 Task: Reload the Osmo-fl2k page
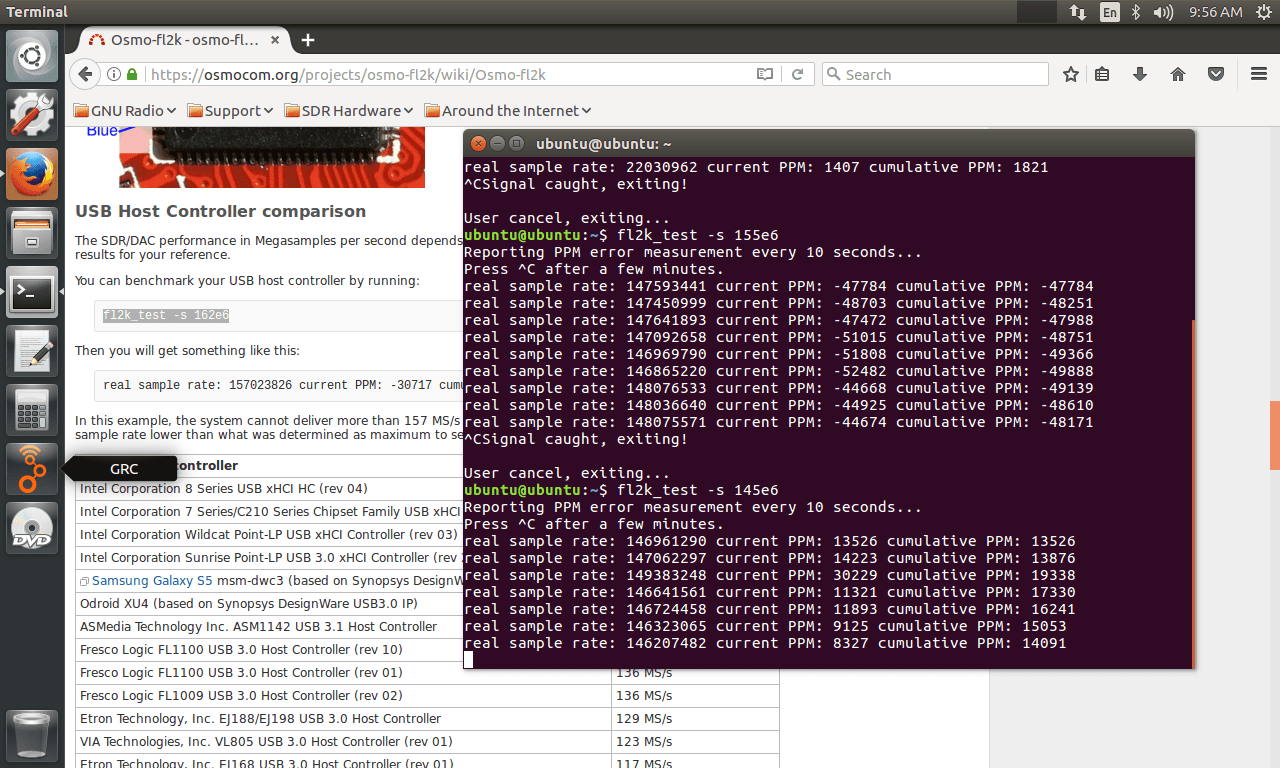coord(797,74)
